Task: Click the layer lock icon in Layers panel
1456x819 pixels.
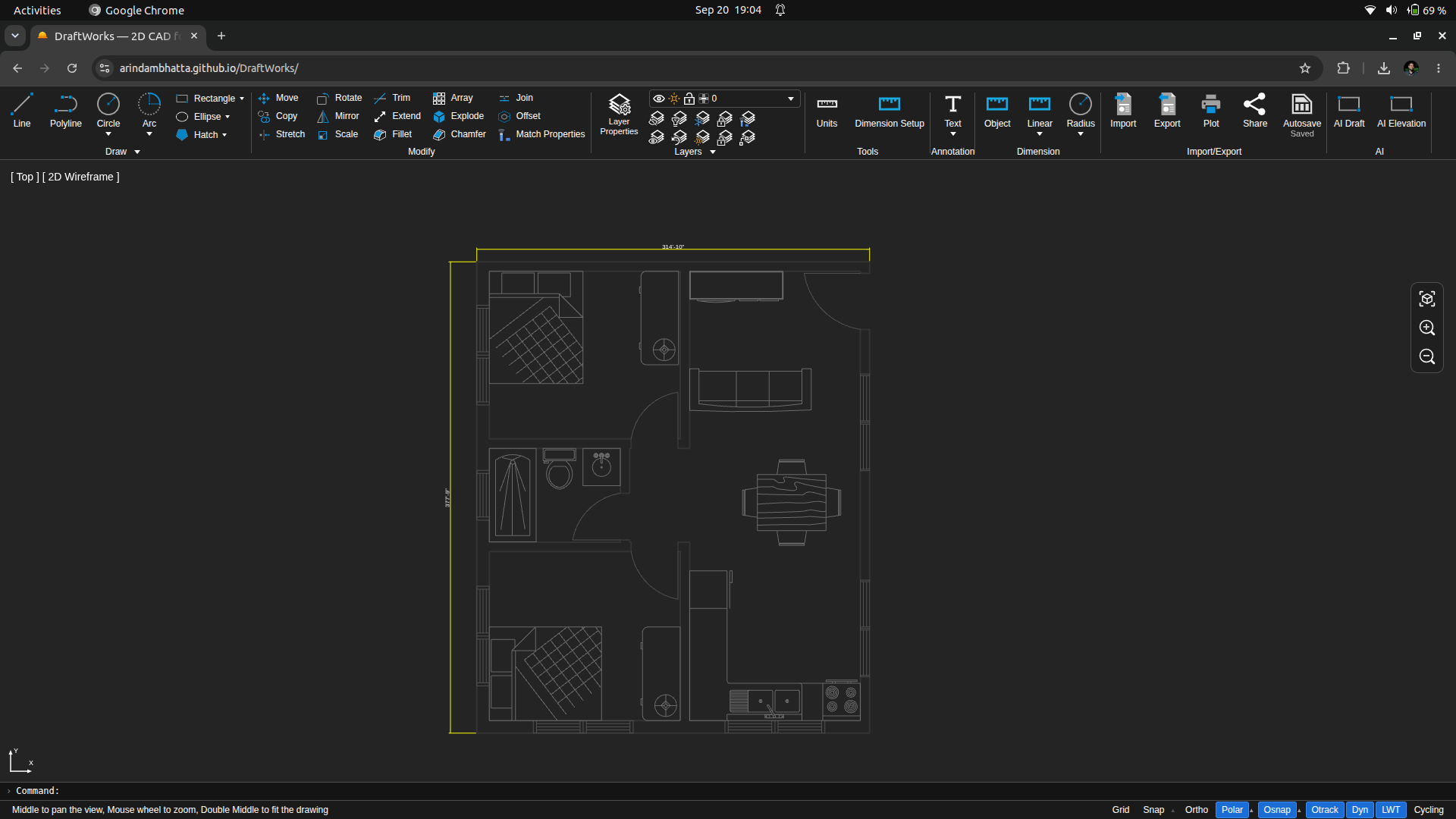Action: coord(725,118)
